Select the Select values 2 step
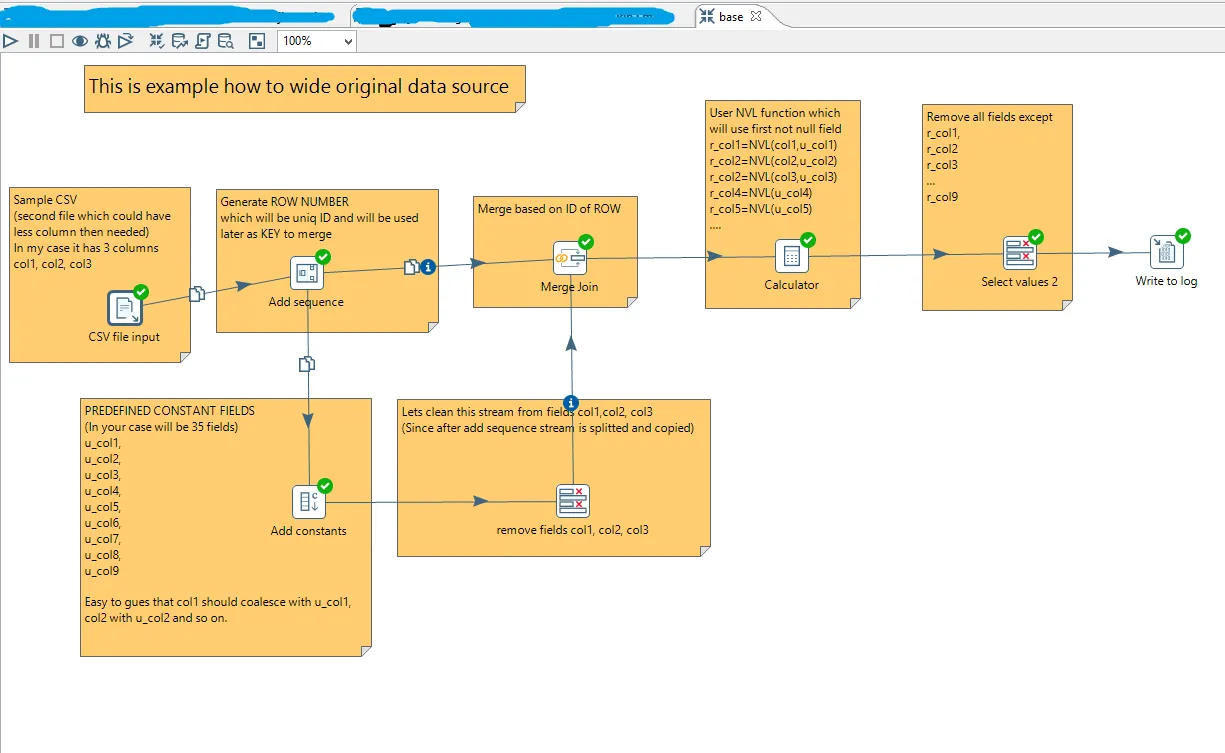 (x=1019, y=253)
